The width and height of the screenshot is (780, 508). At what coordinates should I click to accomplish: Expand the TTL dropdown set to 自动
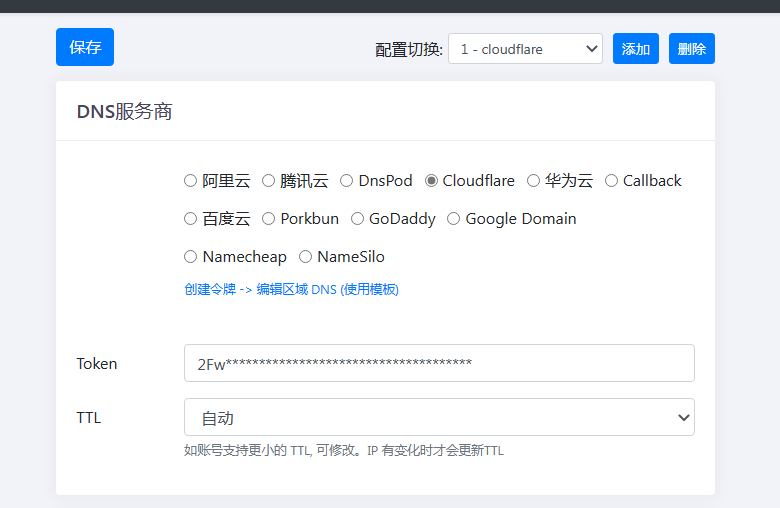[439, 417]
